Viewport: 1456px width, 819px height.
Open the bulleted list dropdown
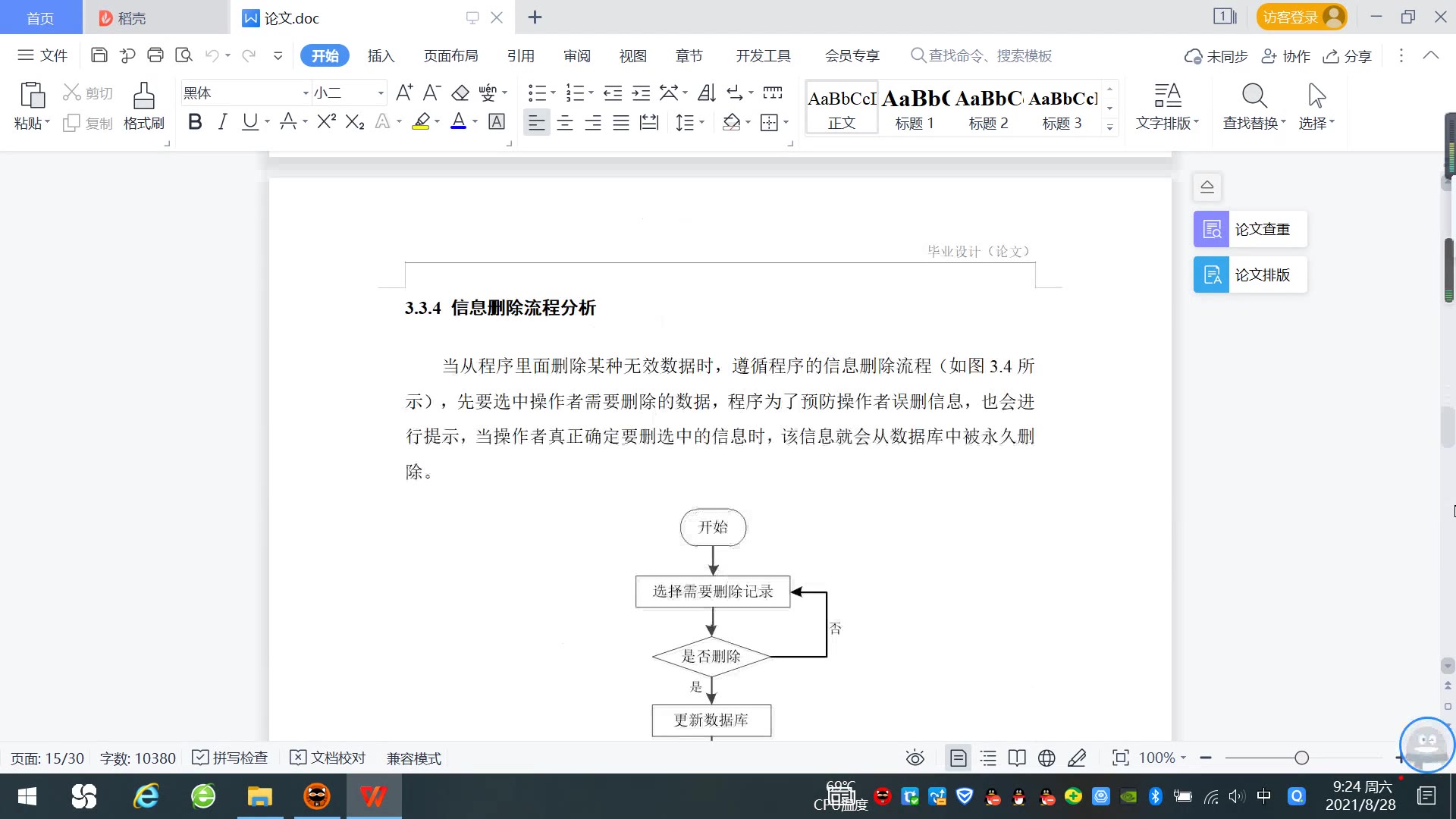click(553, 93)
